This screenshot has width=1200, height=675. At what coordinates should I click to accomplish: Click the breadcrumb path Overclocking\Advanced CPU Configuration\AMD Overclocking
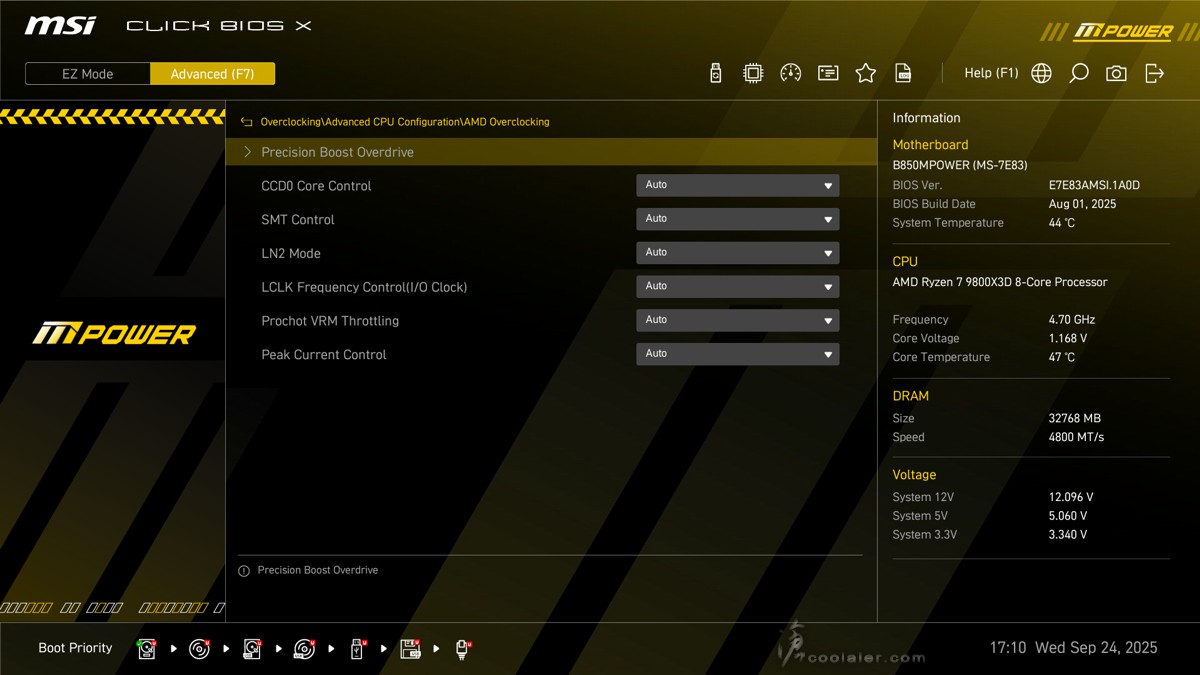(x=405, y=122)
